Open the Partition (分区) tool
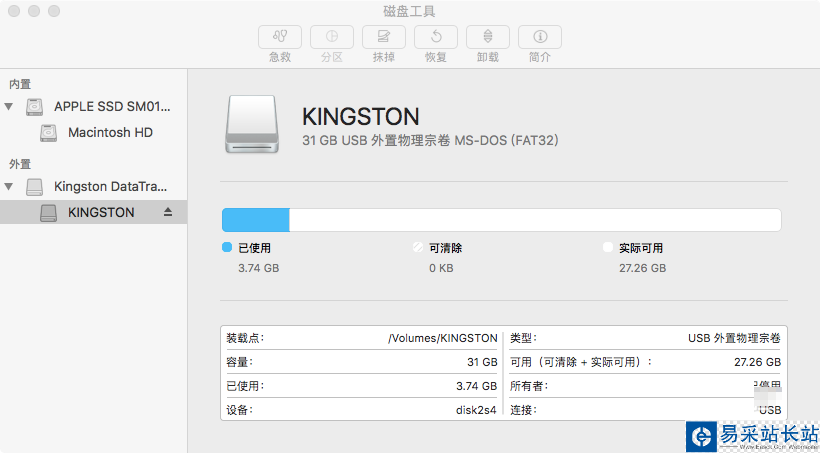820x453 pixels. click(332, 37)
